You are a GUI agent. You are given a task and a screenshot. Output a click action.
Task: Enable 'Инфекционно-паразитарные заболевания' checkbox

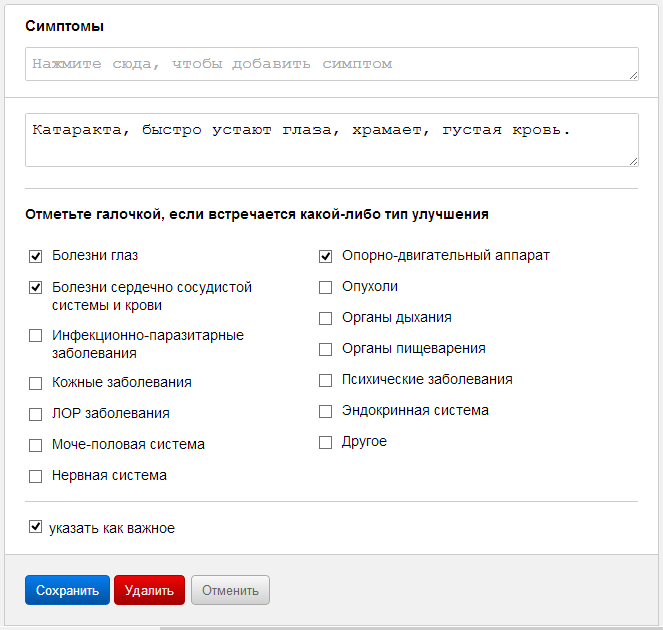tap(36, 336)
